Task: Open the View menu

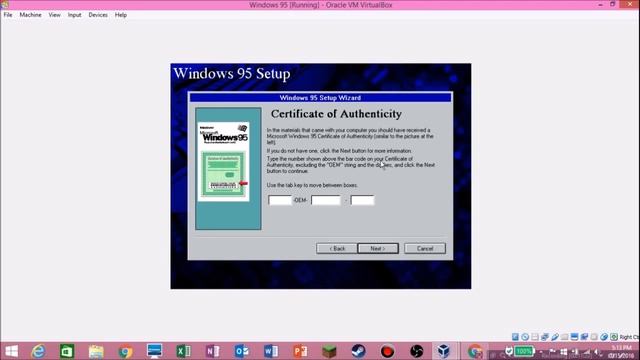Action: [54, 15]
